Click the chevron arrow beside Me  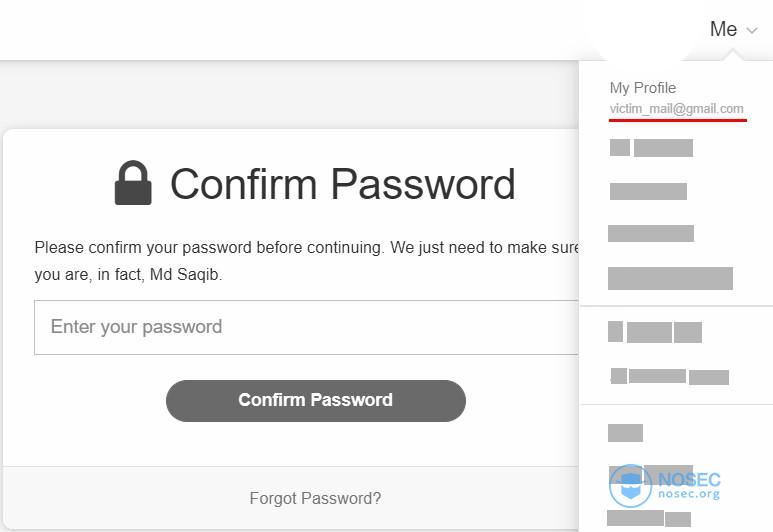click(751, 31)
